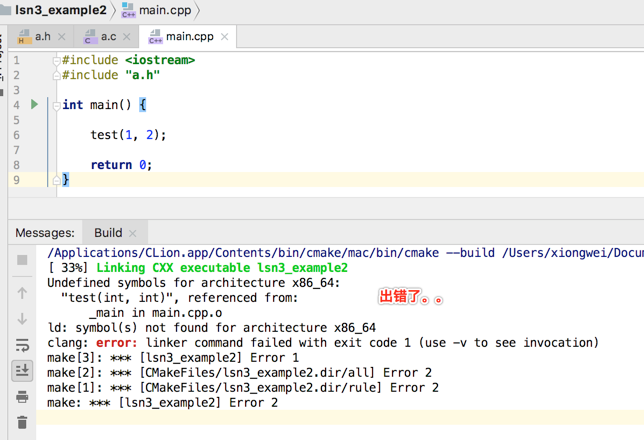The image size is (644, 440).
Task: Click line number 6 in the gutter
Action: tap(16, 135)
